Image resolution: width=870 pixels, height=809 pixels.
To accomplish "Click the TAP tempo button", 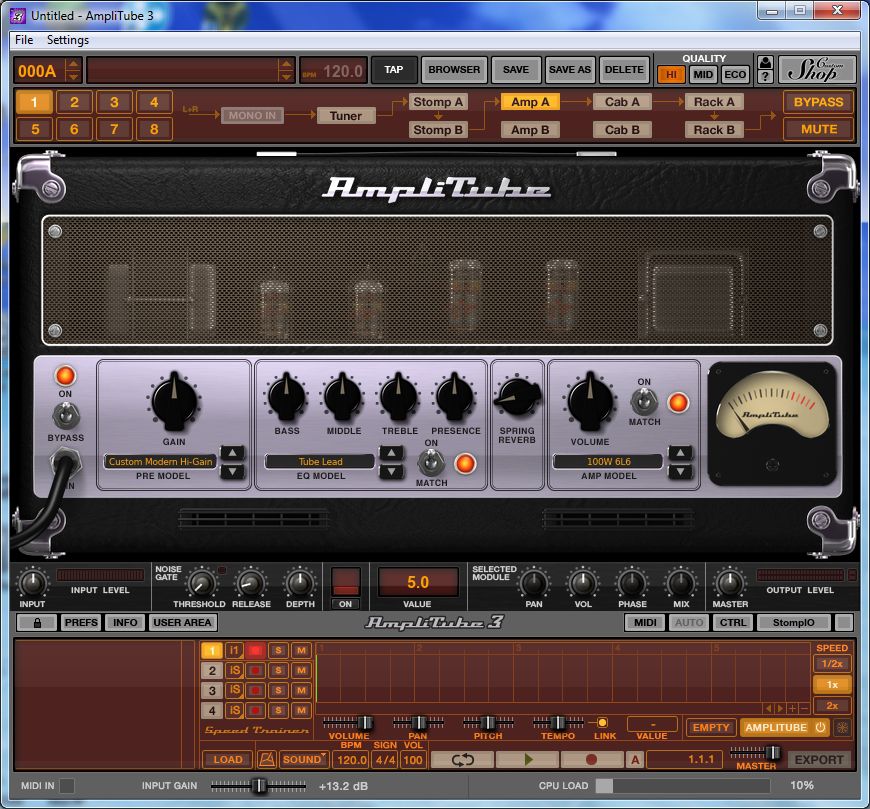I will pyautogui.click(x=393, y=69).
